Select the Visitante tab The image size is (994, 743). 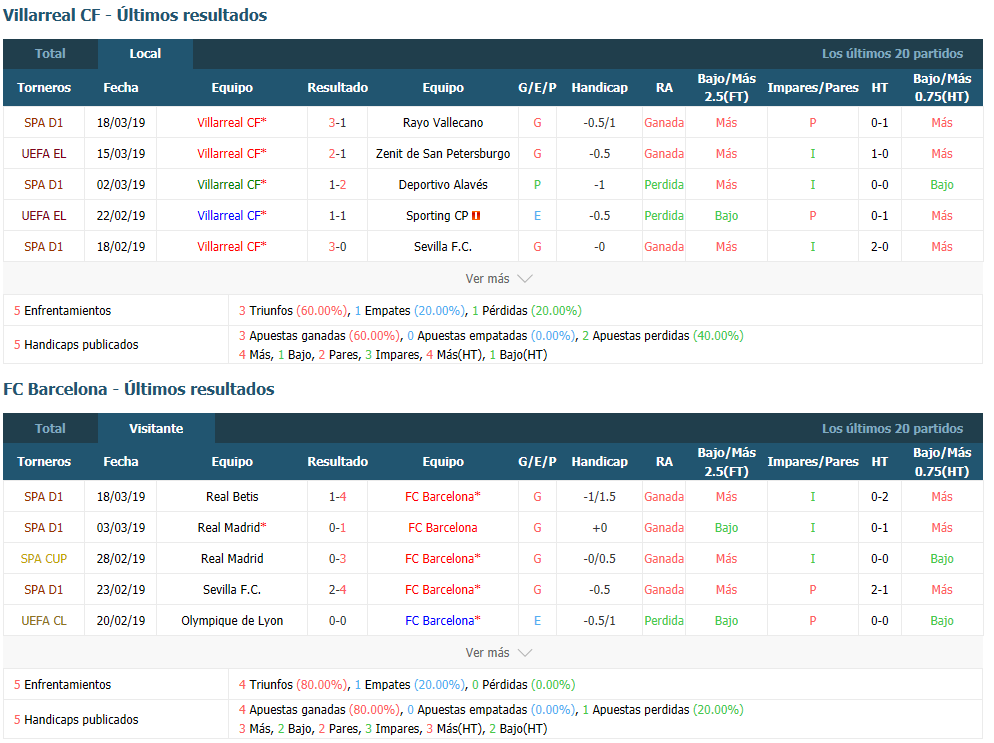[x=156, y=429]
